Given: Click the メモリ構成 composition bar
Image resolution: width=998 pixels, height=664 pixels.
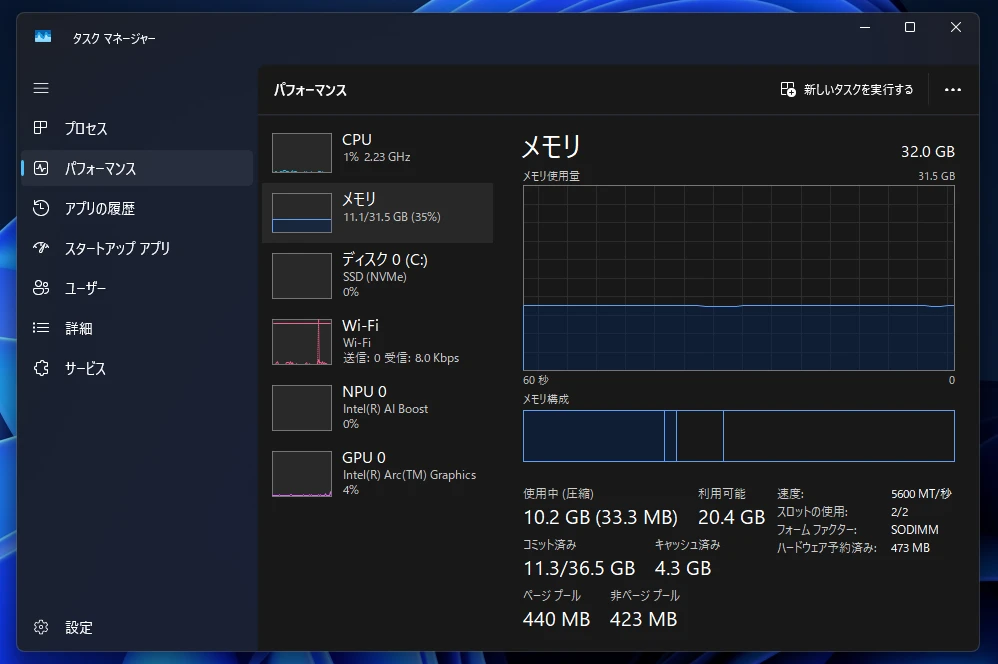Looking at the screenshot, I should [738, 436].
